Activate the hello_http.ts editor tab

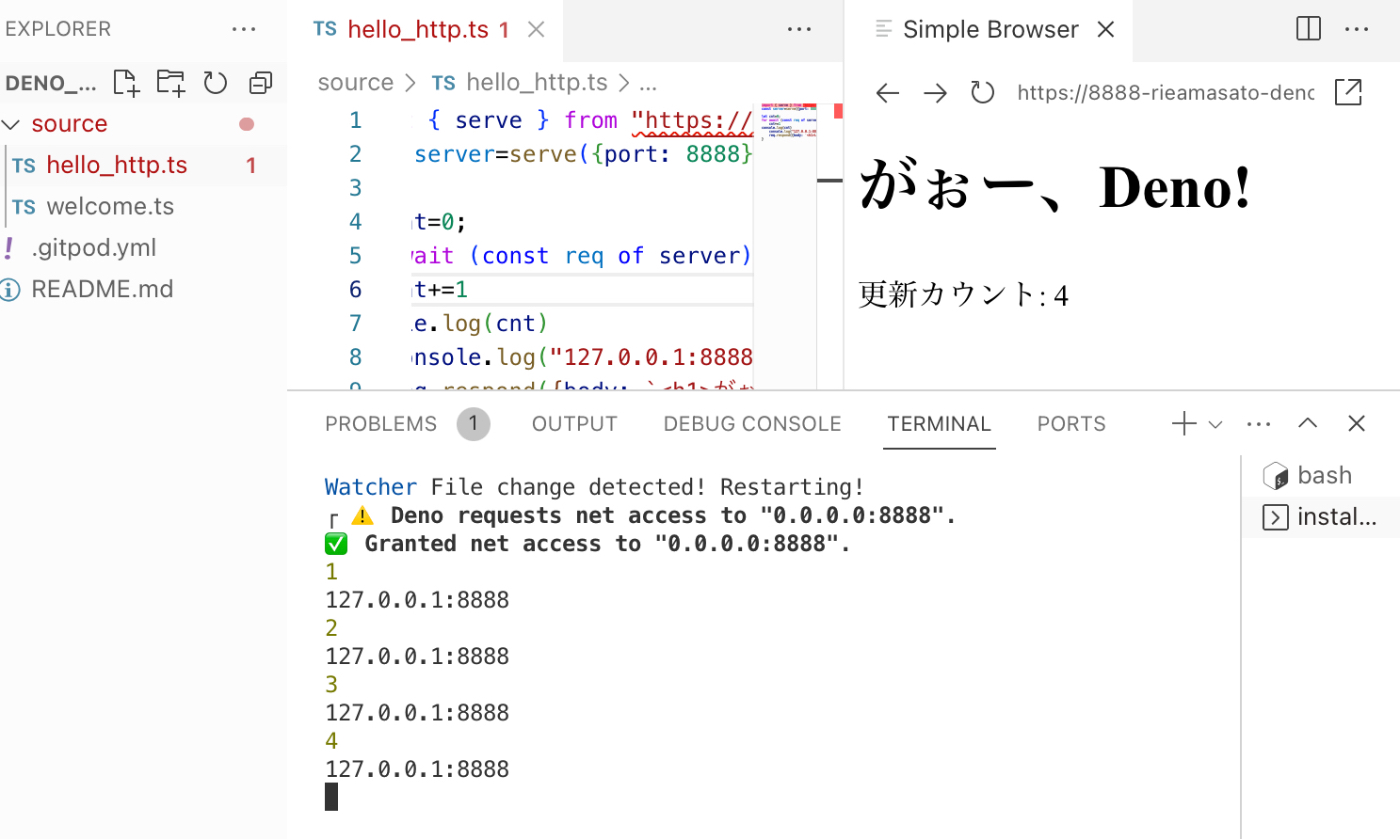[425, 30]
